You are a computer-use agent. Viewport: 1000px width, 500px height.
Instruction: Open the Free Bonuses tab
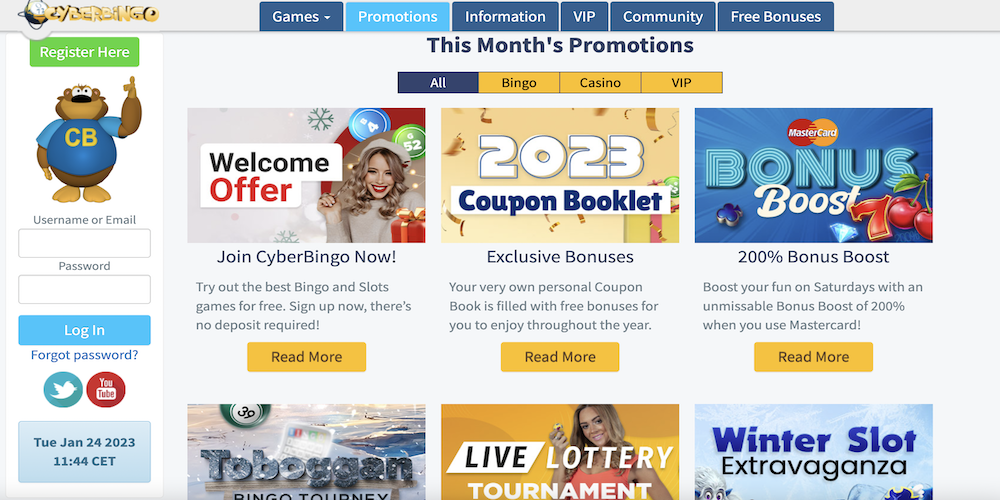776,17
